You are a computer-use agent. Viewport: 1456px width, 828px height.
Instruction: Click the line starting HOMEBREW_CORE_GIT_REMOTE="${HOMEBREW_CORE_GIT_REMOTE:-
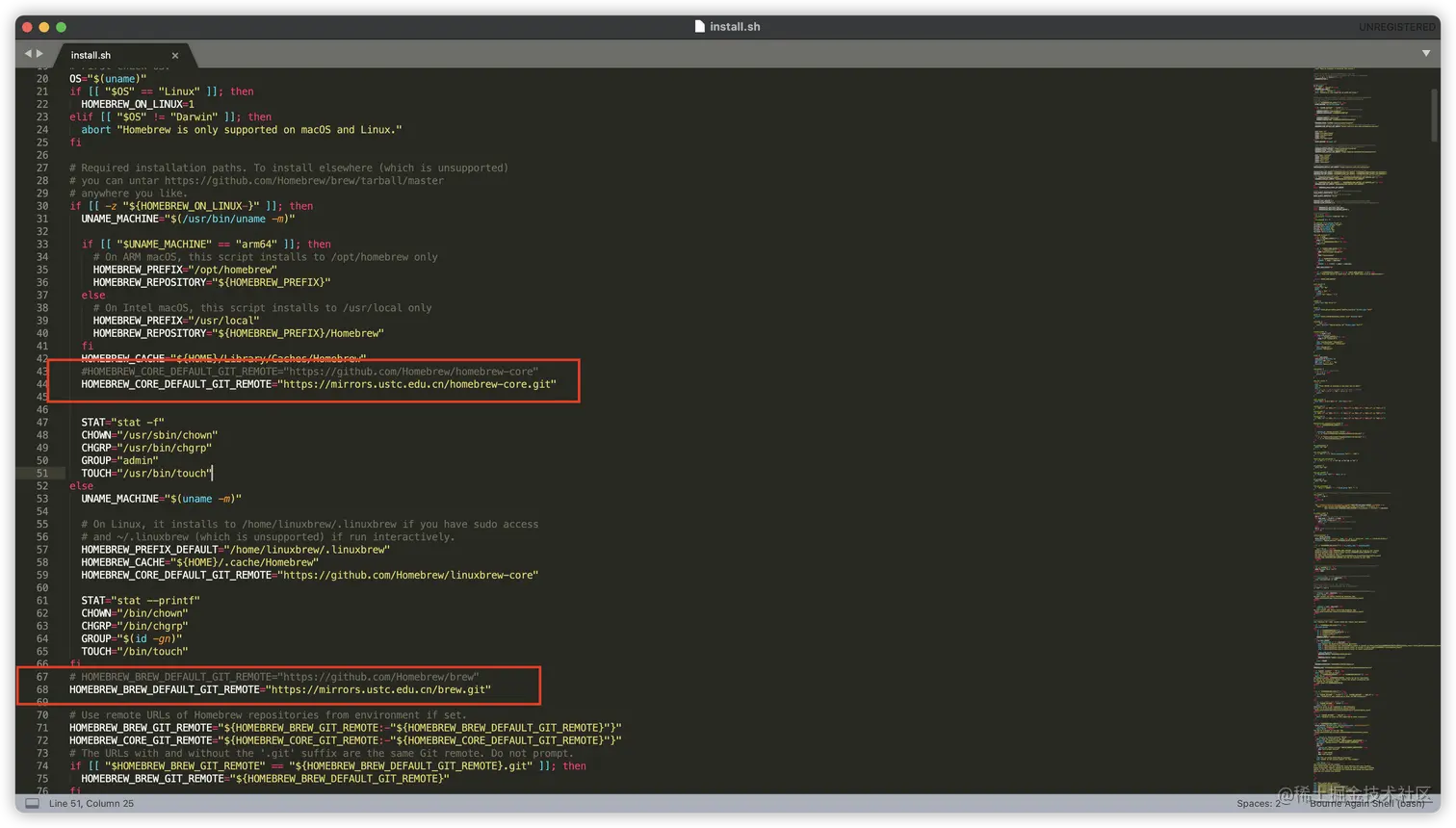(346, 741)
